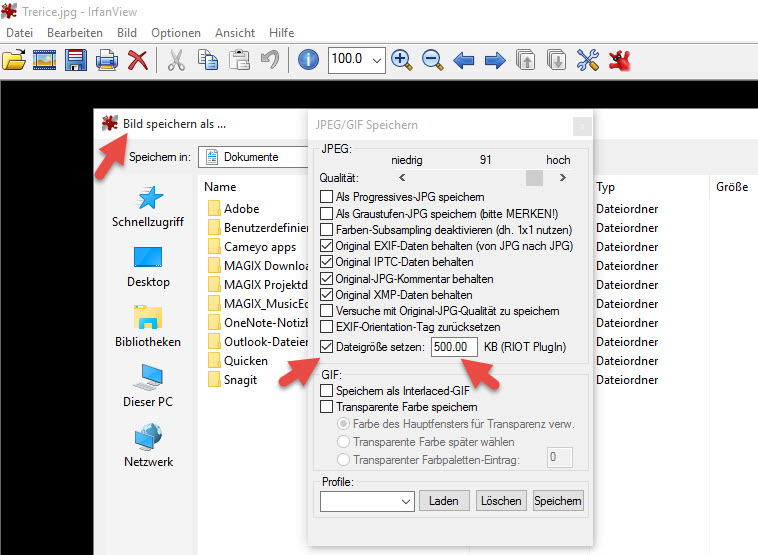Increase quality with slider right arrow
758x555 pixels.
tap(562, 178)
